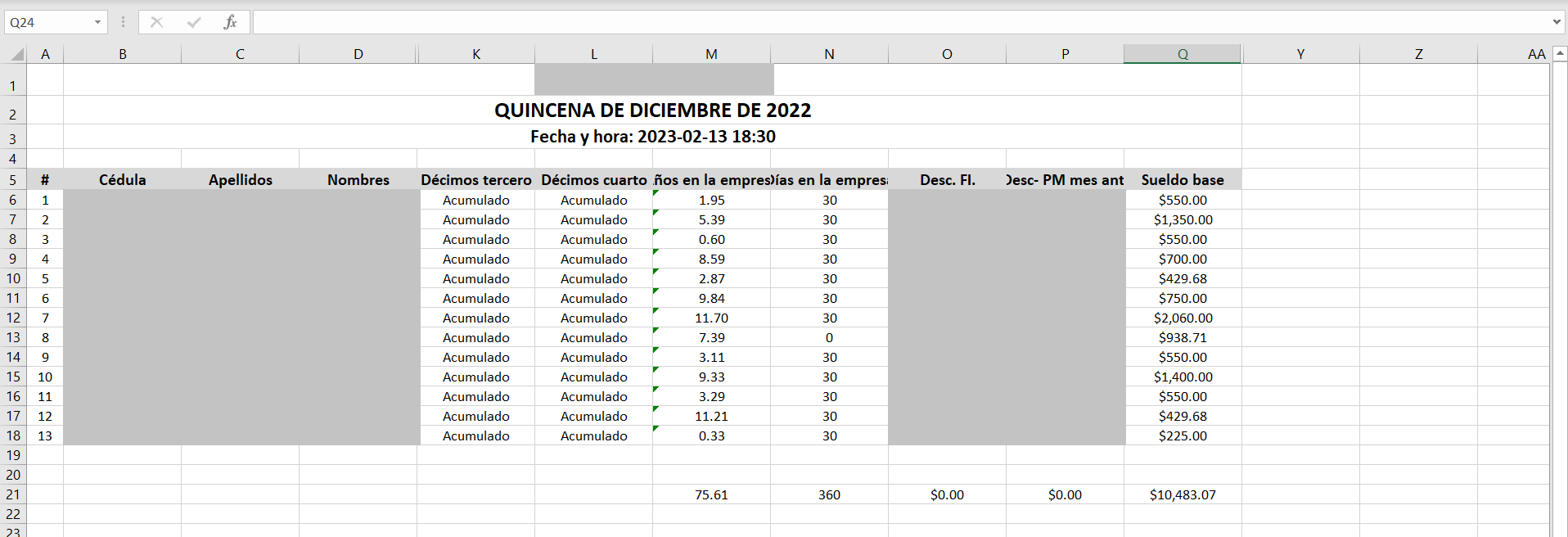Screen dimensions: 1568x537
Task: Open the Name Box dropdown arrow
Action: 97,22
